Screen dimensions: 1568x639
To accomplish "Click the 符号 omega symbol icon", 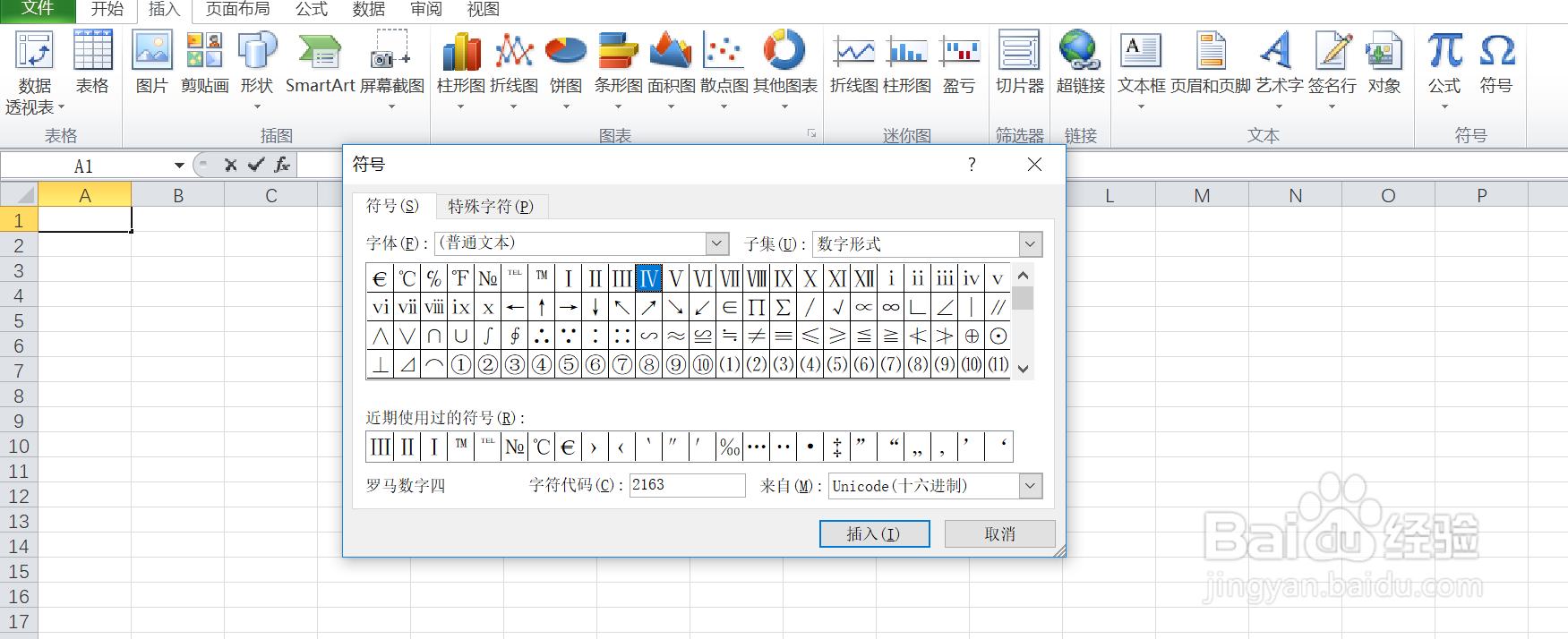I will 1497,51.
